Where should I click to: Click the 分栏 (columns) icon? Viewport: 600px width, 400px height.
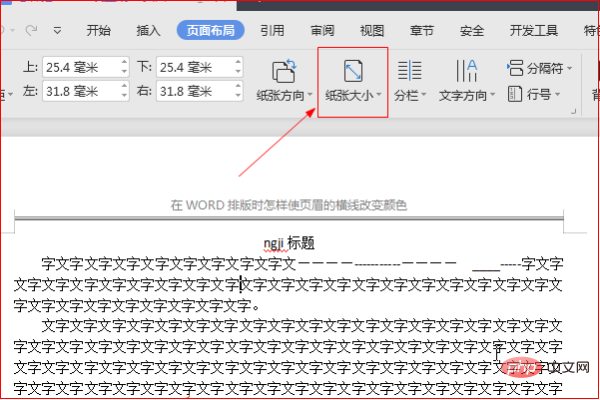point(409,71)
